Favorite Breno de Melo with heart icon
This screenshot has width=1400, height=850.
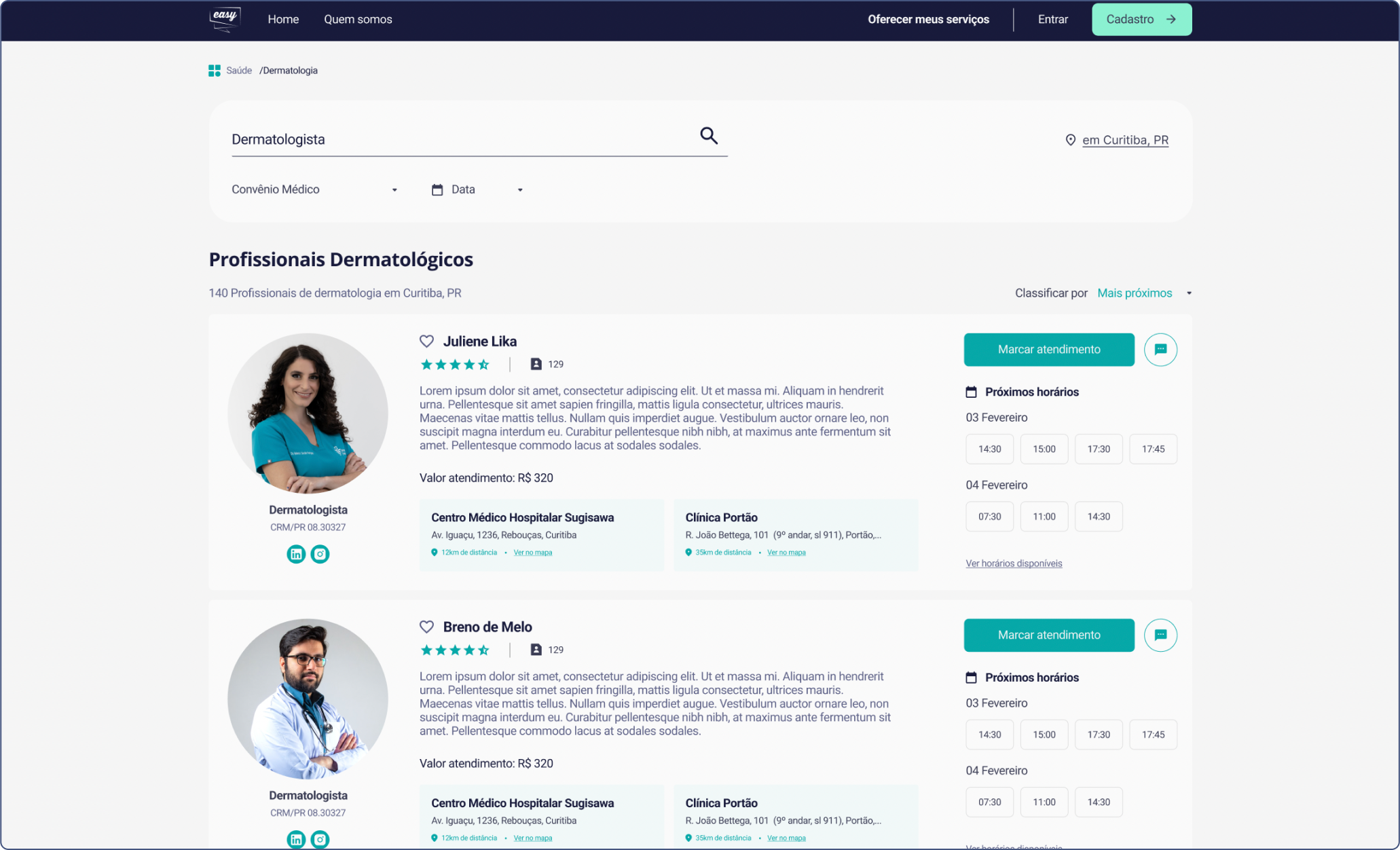click(x=426, y=627)
